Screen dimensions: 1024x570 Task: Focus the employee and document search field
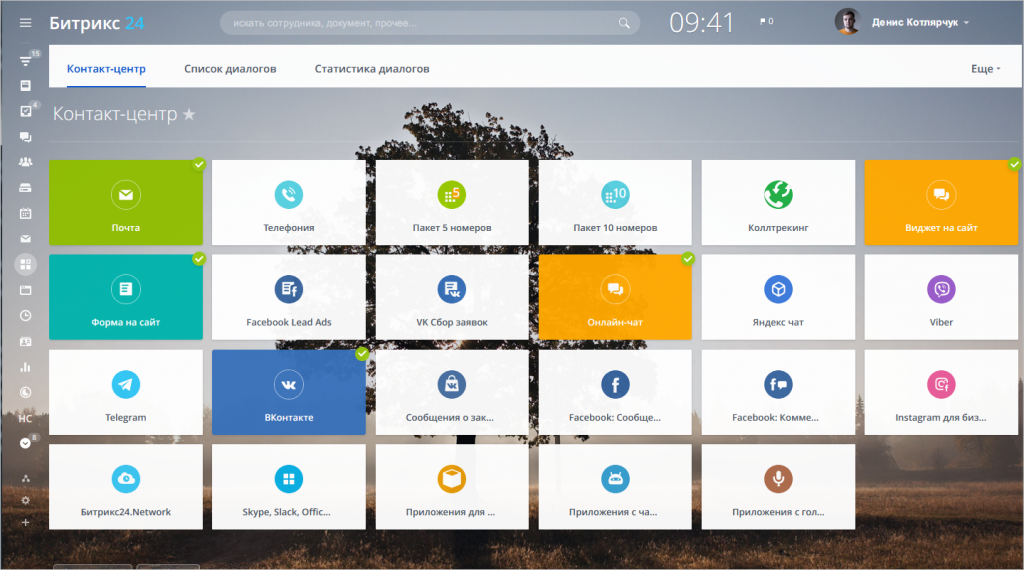[x=430, y=23]
